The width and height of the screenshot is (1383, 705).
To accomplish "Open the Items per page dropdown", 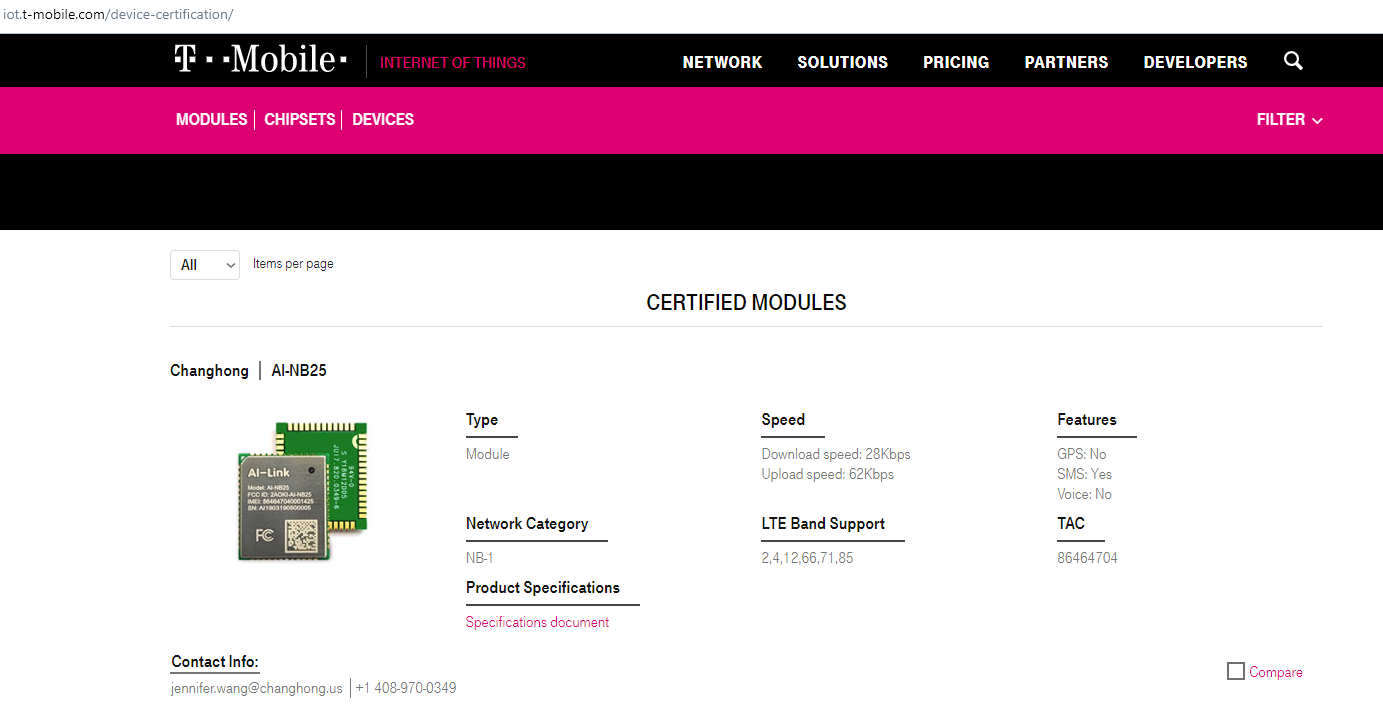I will pos(205,265).
